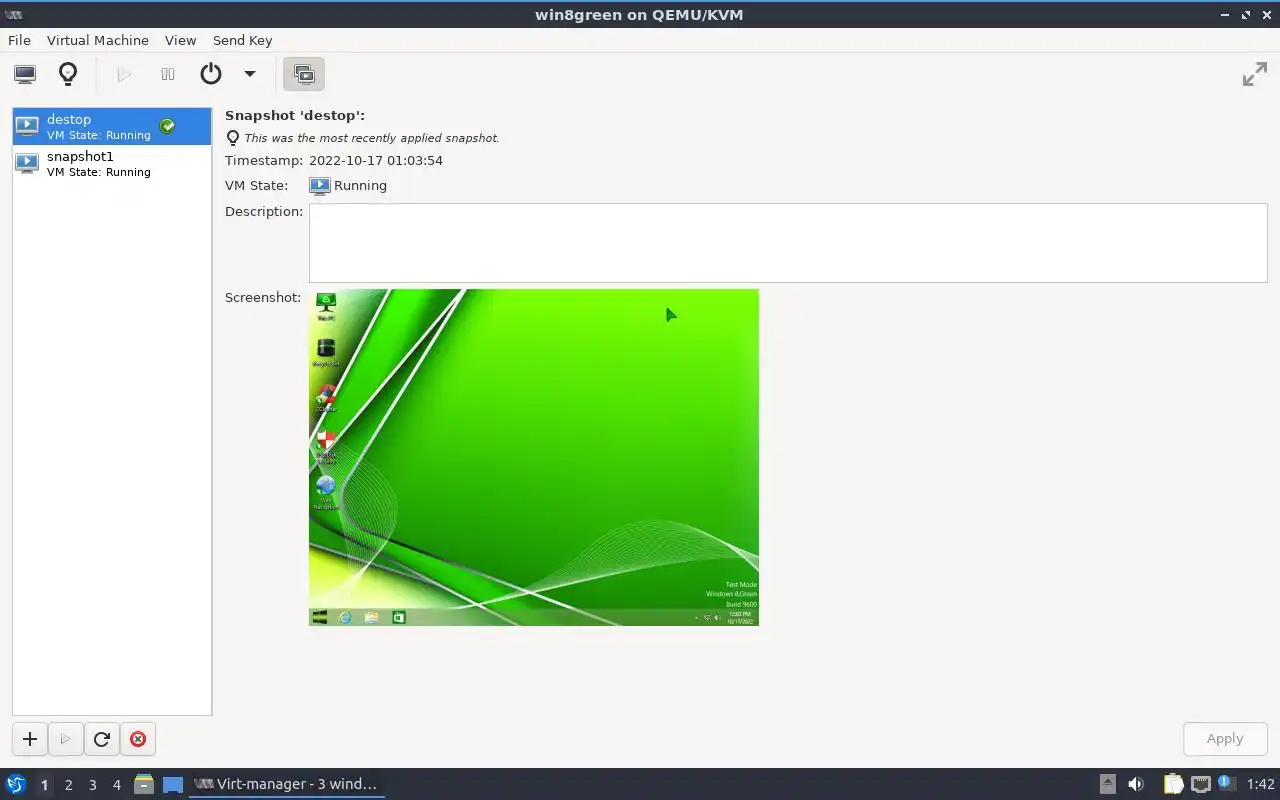The width and height of the screenshot is (1280, 800).
Task: Switch VM window to fullscreen
Action: 1254,74
